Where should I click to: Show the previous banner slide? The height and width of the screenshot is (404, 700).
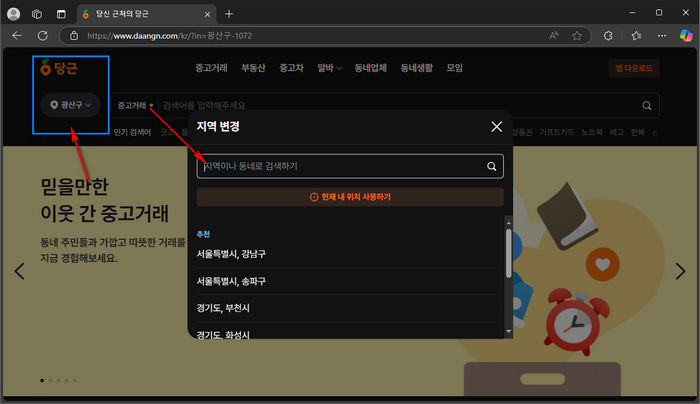(20, 271)
